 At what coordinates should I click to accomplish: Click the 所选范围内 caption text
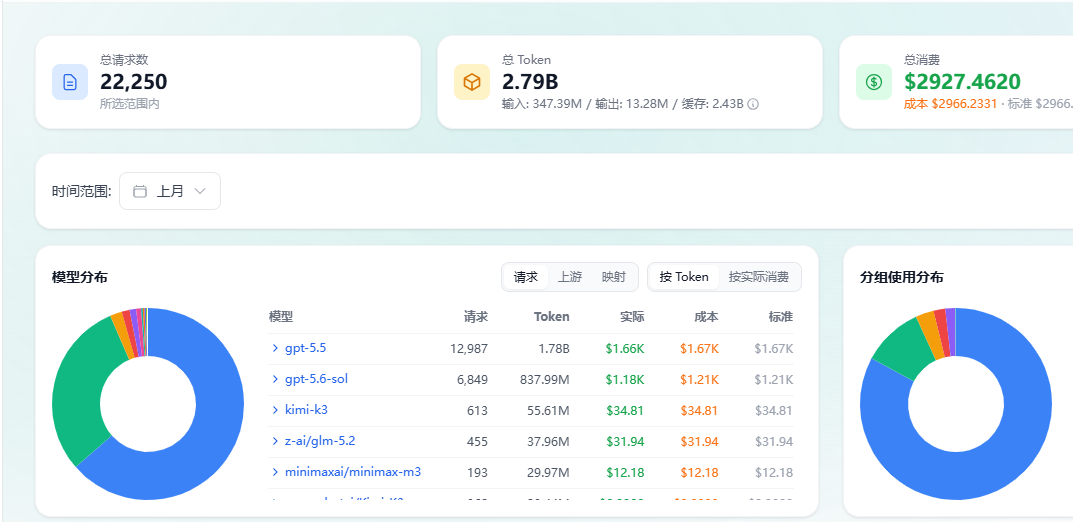[x=130, y=105]
